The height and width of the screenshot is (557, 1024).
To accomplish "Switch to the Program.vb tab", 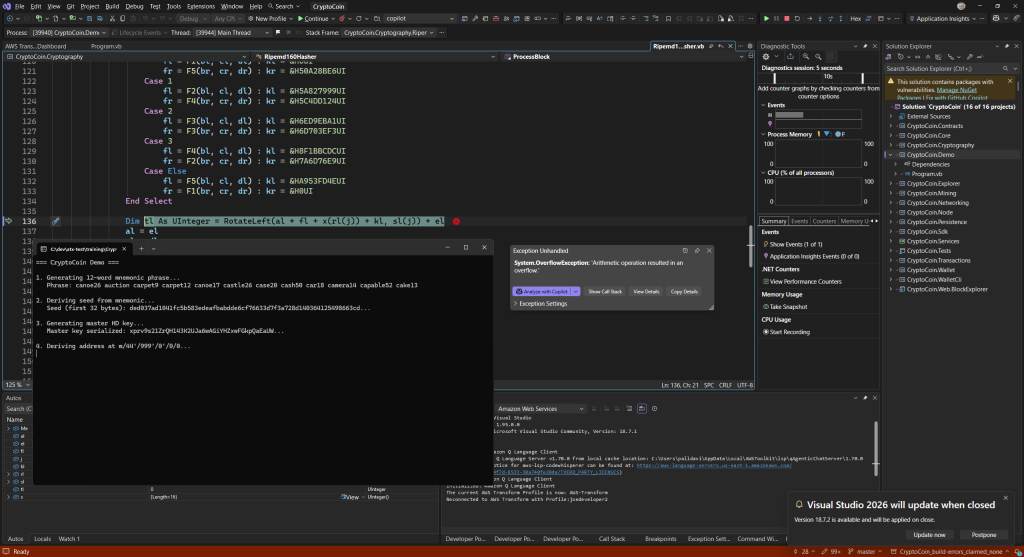I will (x=106, y=46).
